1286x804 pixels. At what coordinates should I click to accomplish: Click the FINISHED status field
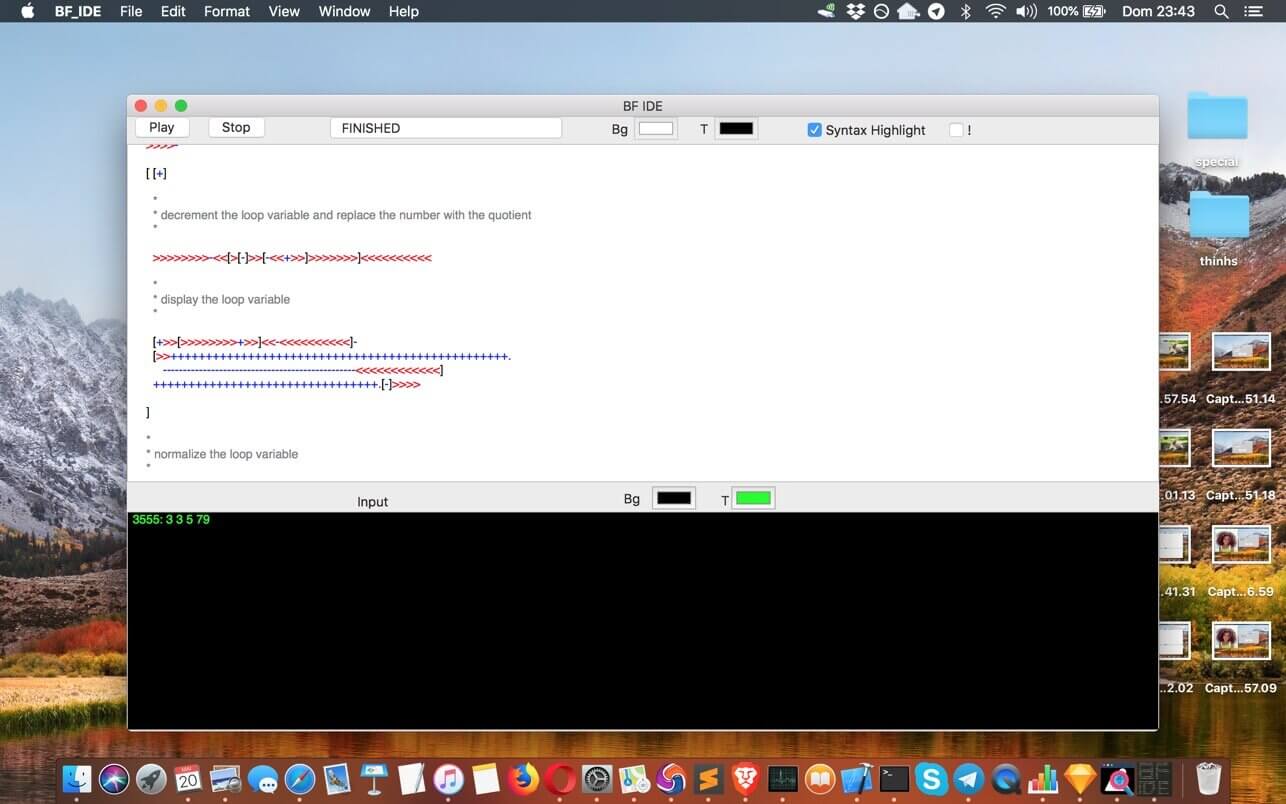point(445,128)
